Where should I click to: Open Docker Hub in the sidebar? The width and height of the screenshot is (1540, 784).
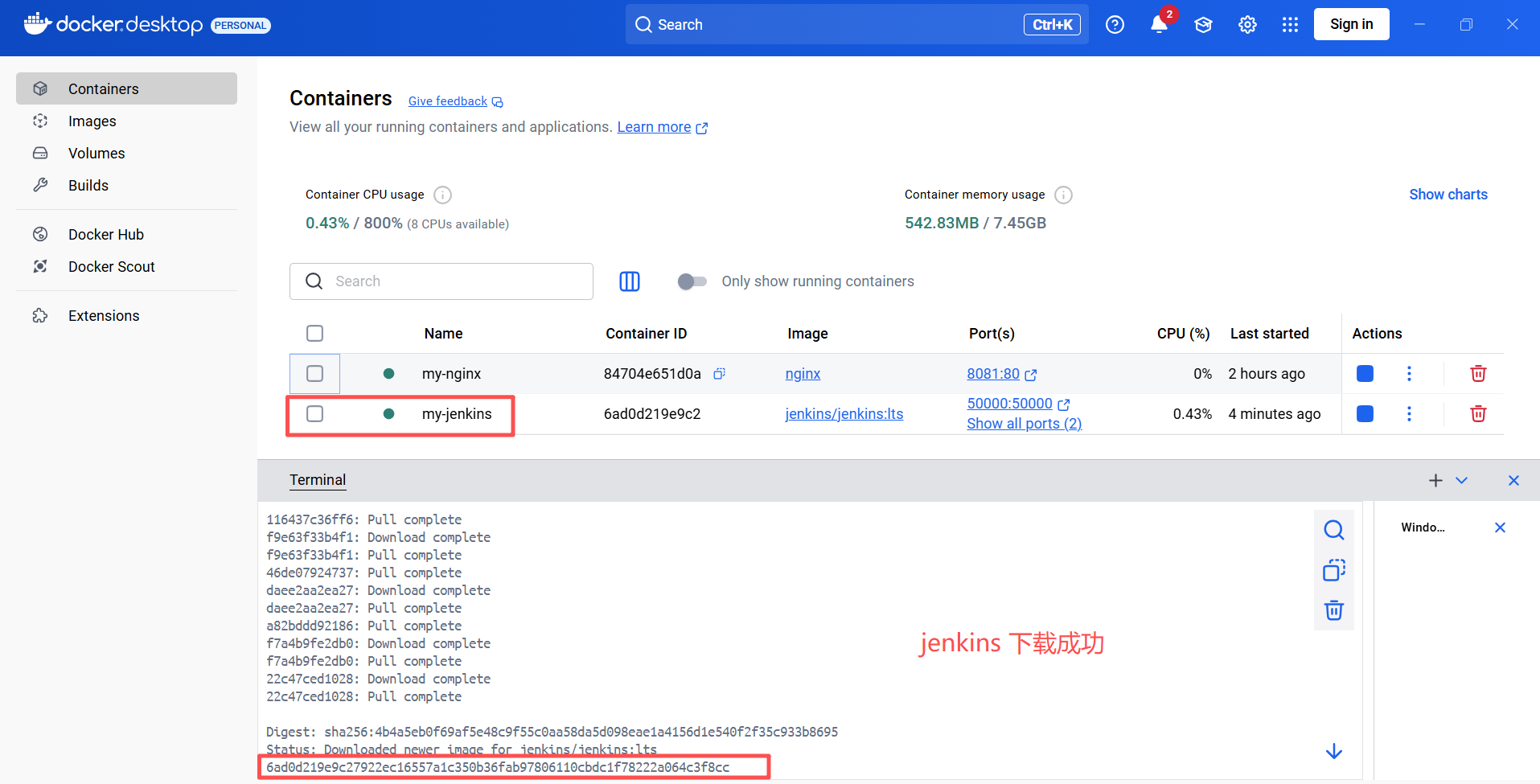(126, 234)
